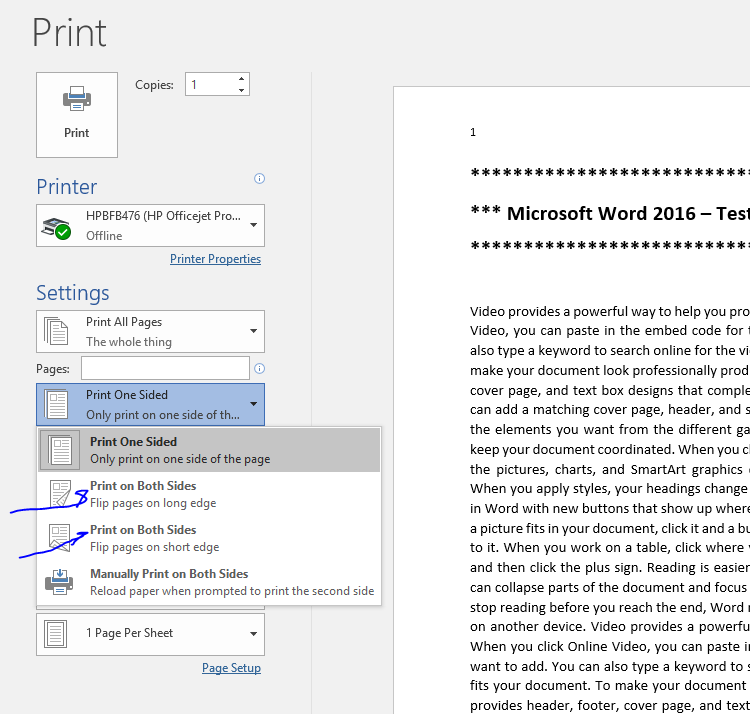
Task: Decrease copies with the down spinner arrow
Action: (x=242, y=90)
